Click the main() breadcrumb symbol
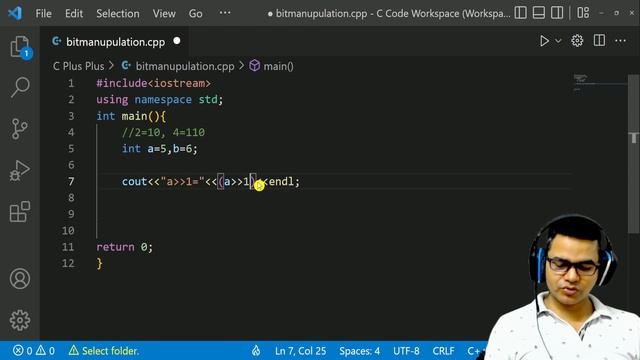 tap(278, 66)
